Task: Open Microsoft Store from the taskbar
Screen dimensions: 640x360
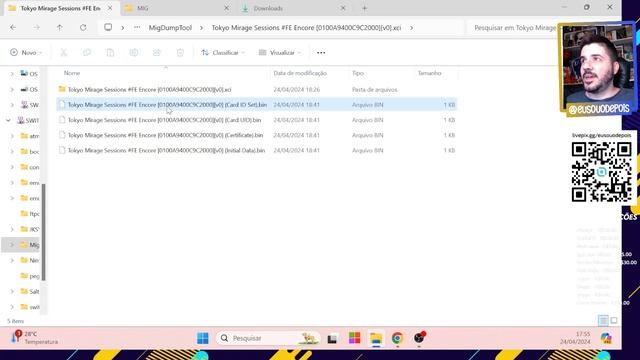Action: click(x=354, y=338)
